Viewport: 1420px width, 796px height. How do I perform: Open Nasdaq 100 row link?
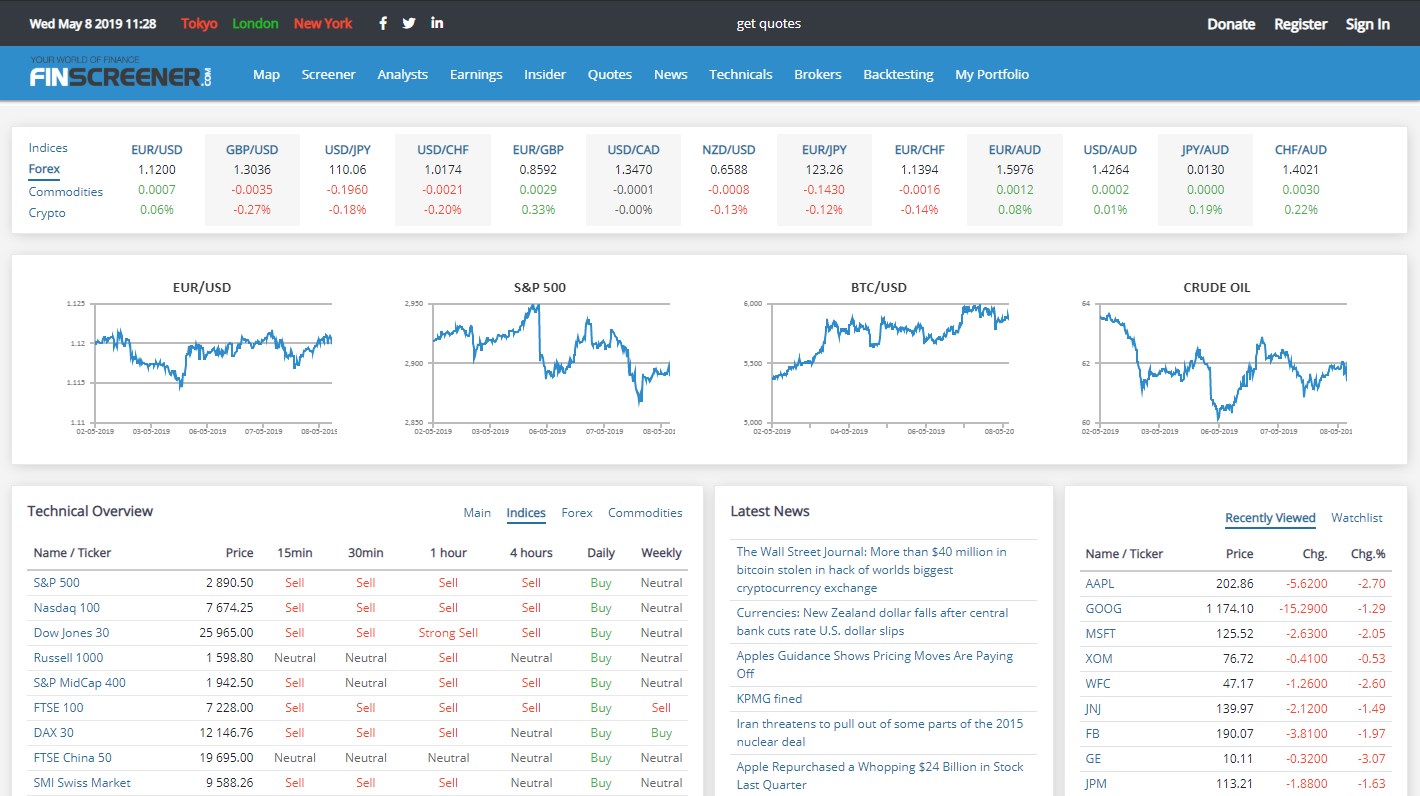[x=67, y=607]
